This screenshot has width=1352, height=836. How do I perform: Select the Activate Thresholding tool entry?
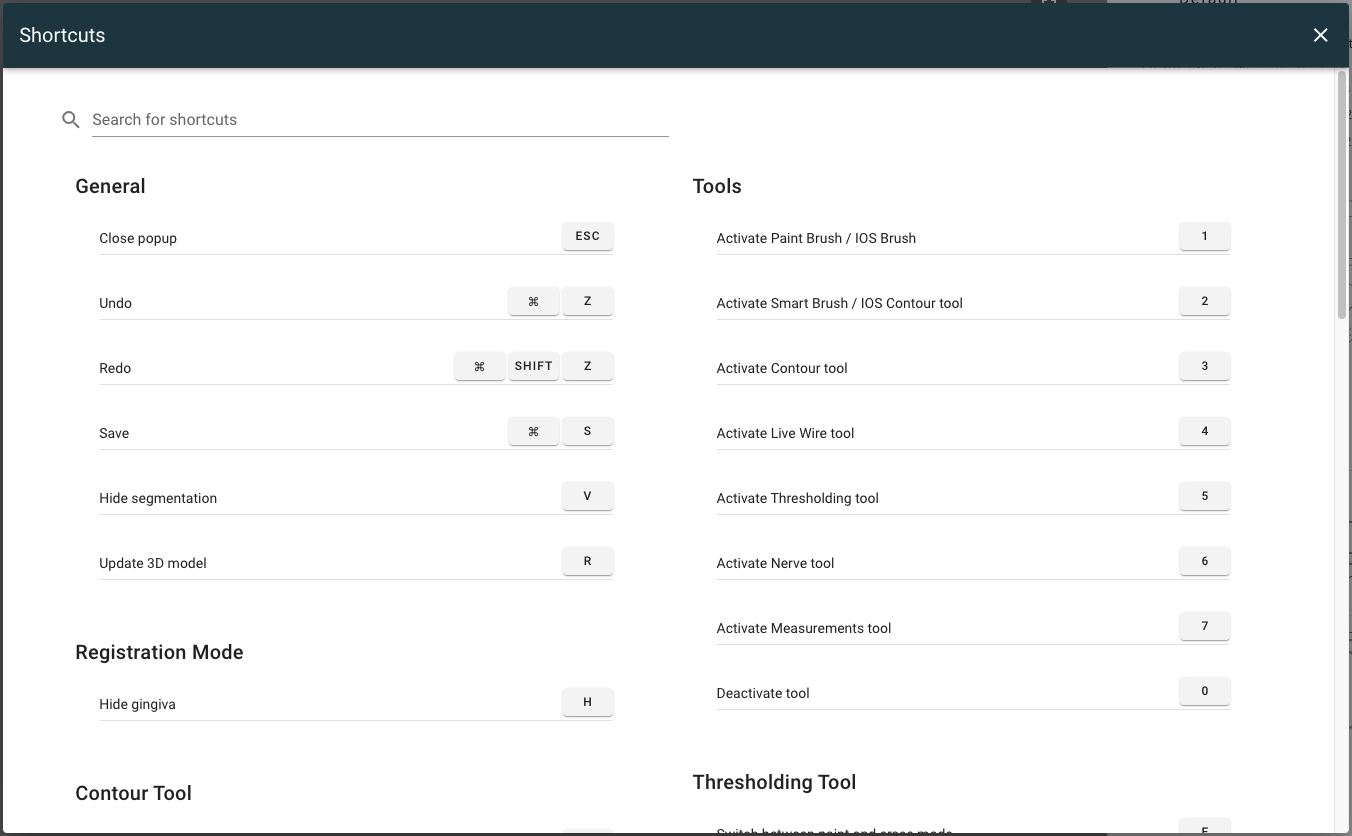tap(797, 498)
